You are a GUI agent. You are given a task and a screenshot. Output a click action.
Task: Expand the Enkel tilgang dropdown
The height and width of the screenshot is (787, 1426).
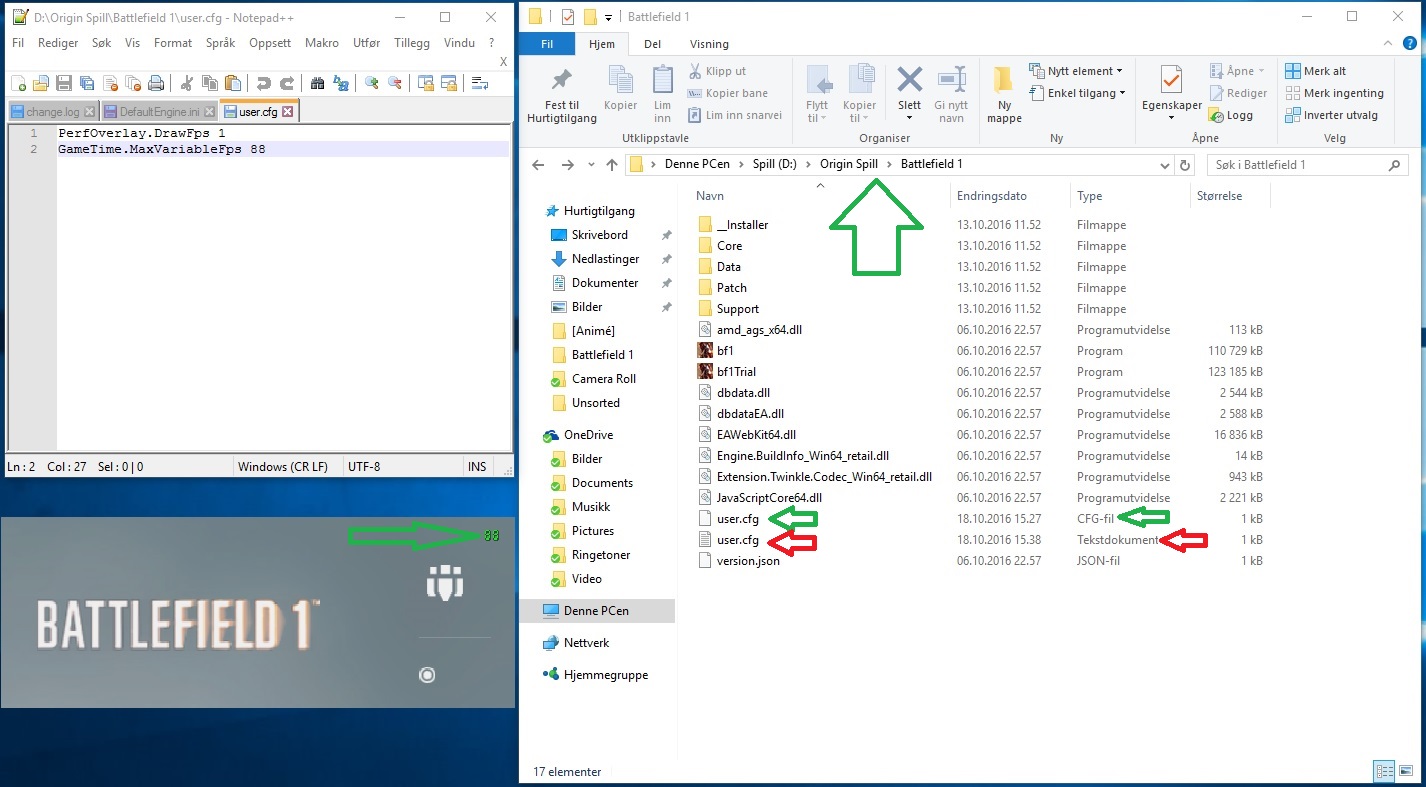[x=1123, y=93]
